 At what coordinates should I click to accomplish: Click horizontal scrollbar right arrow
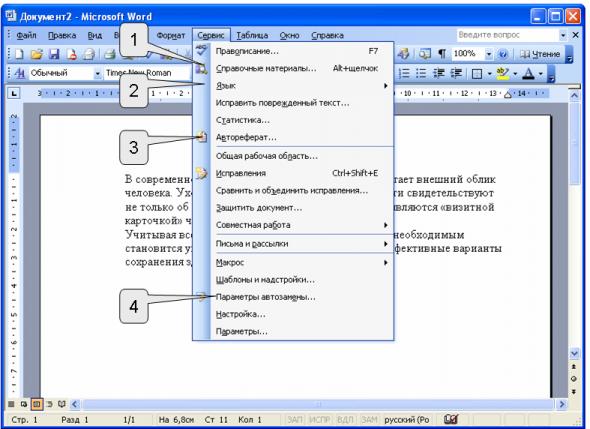coord(562,404)
